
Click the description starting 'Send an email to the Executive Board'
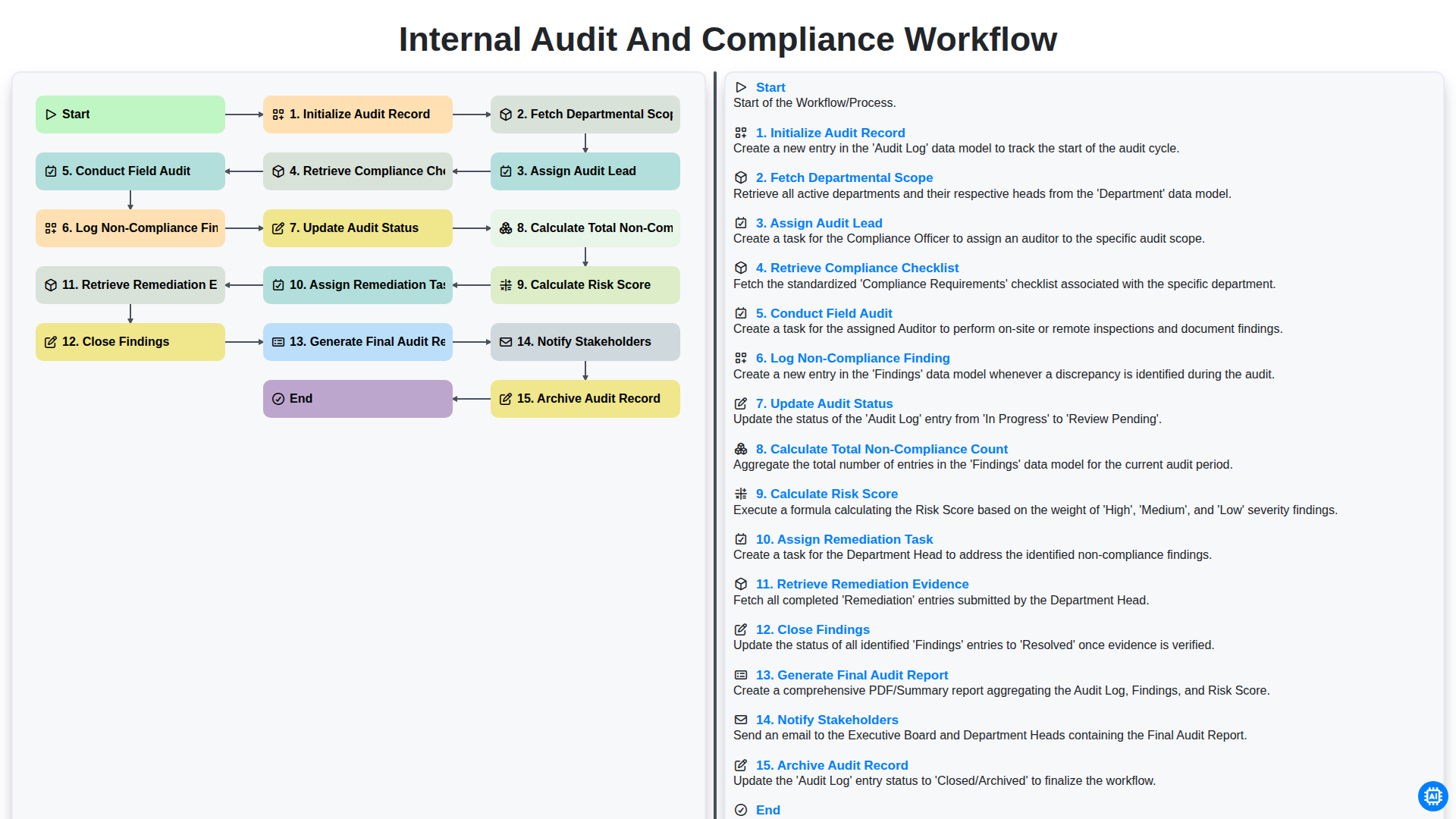pyautogui.click(x=990, y=735)
